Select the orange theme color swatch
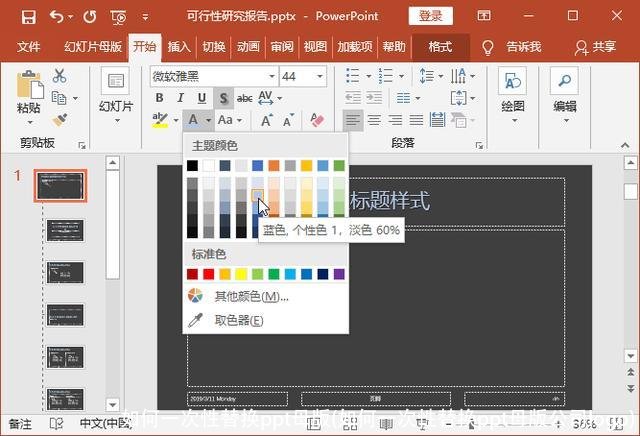640x436 pixels. tap(274, 166)
